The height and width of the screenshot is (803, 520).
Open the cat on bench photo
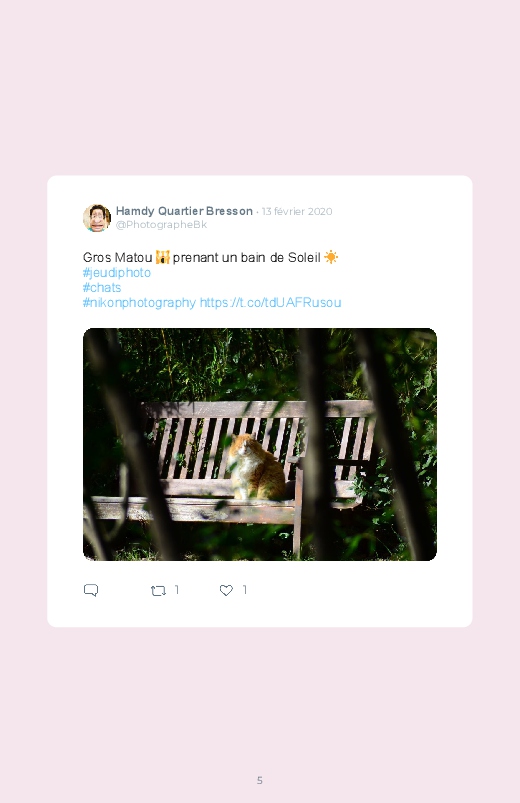coord(260,445)
